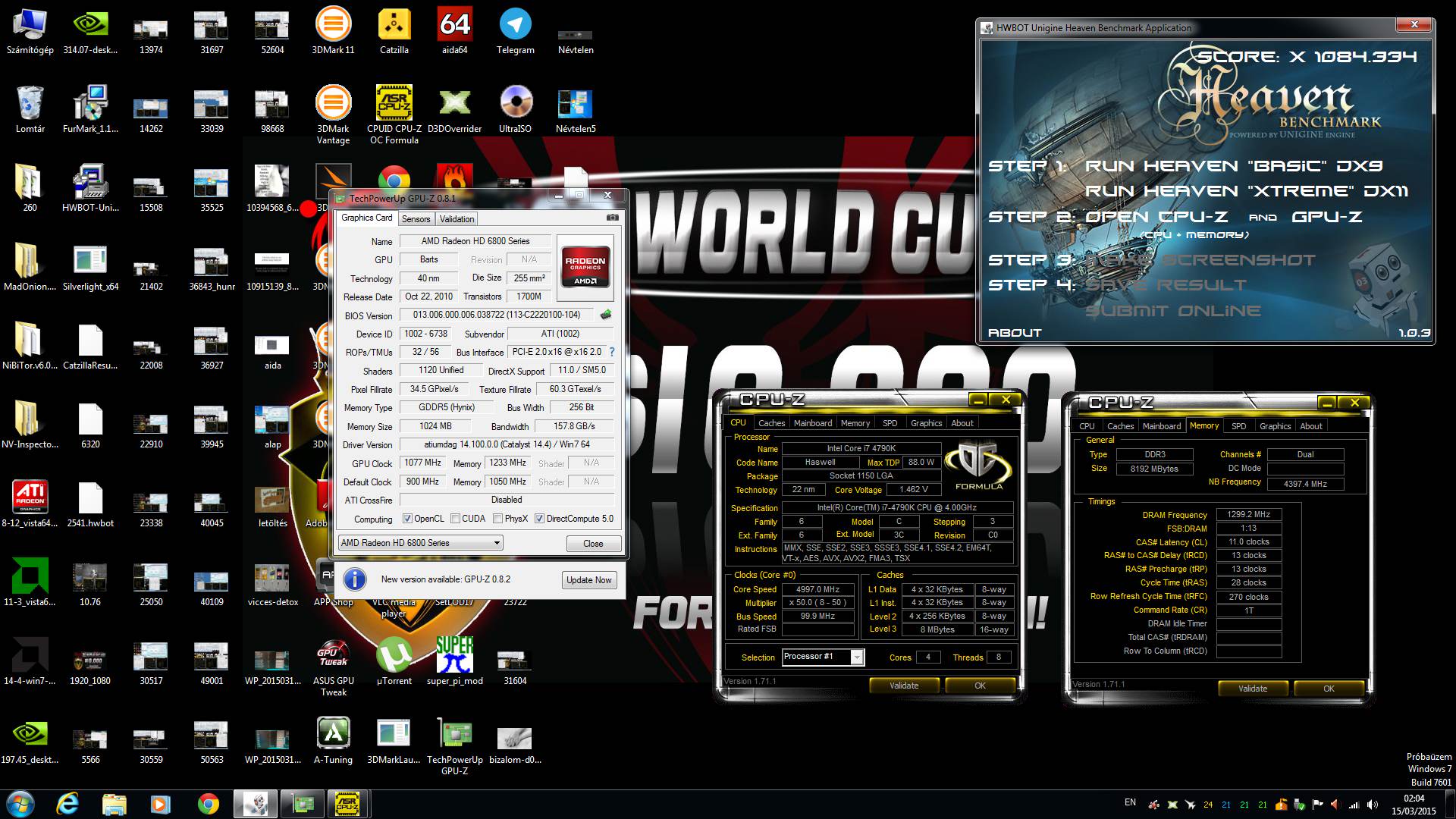Launch µTorrent from the desktop

point(394,661)
